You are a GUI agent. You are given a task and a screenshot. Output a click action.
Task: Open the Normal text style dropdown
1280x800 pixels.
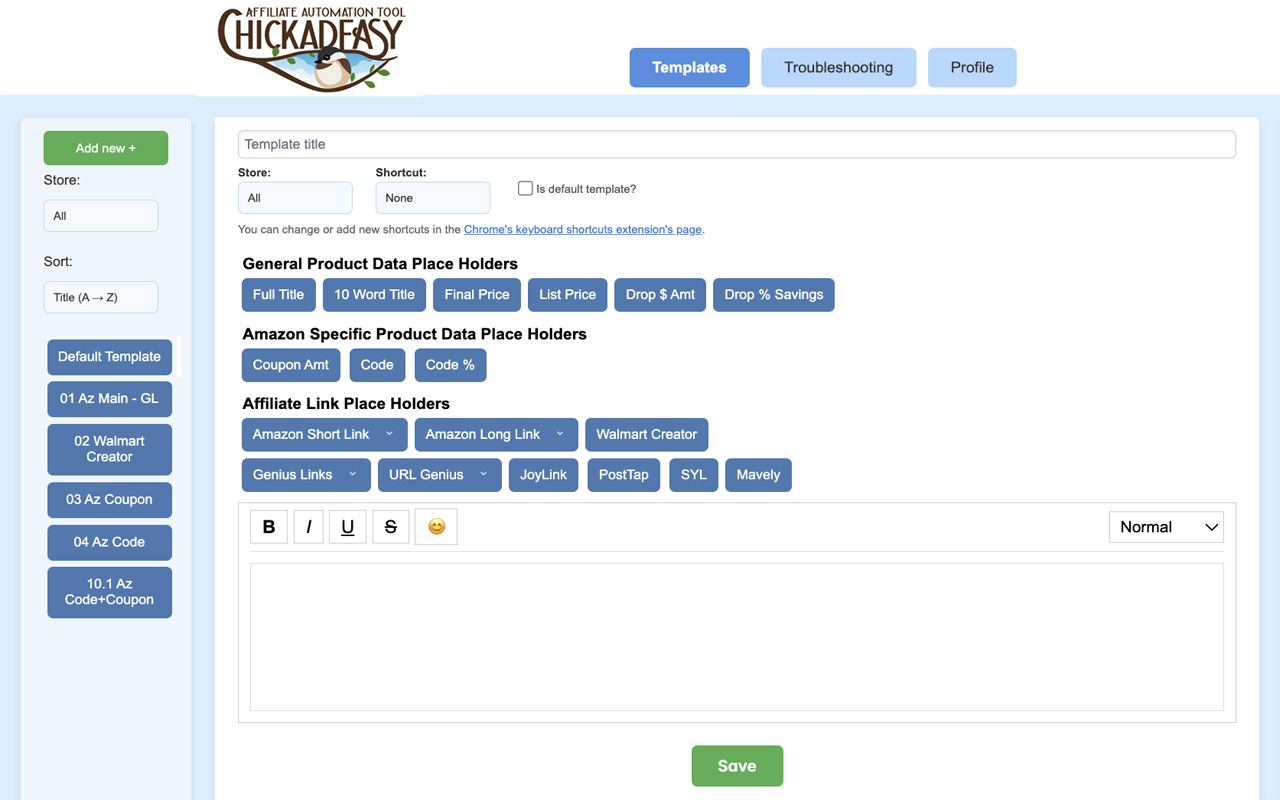(1166, 526)
